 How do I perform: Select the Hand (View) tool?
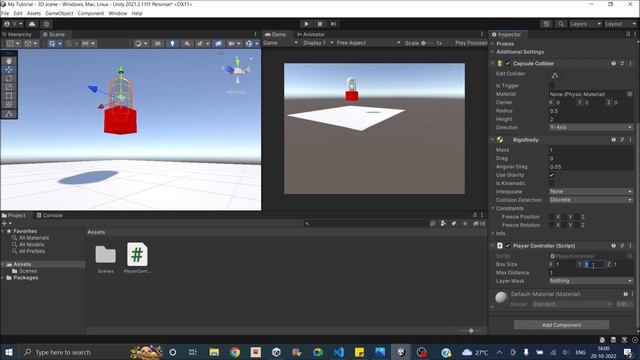(x=9, y=61)
